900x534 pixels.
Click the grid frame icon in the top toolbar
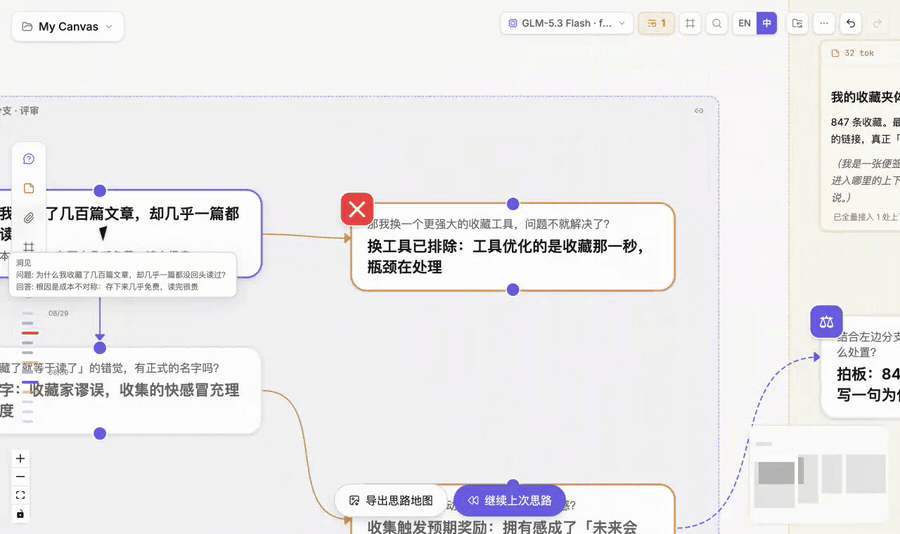tap(690, 24)
